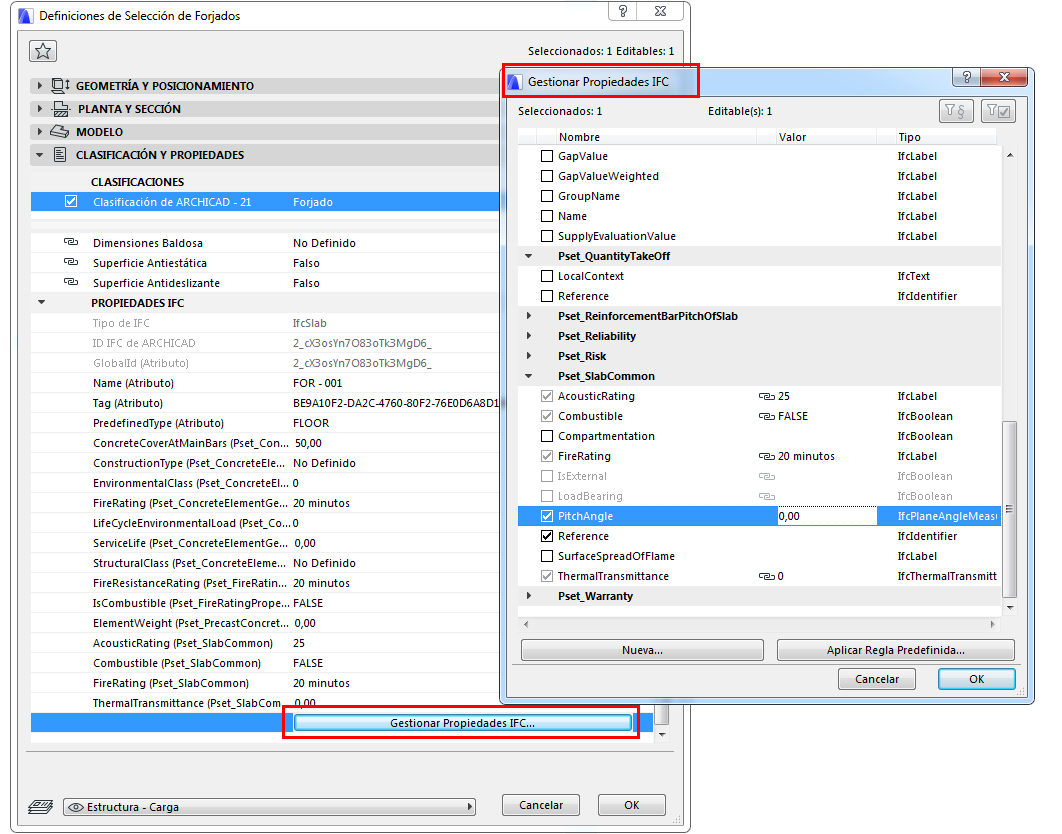Uncheck Reference under Pset_SlabCommon
Image resolution: width=1062 pixels, height=834 pixels.
[x=547, y=536]
